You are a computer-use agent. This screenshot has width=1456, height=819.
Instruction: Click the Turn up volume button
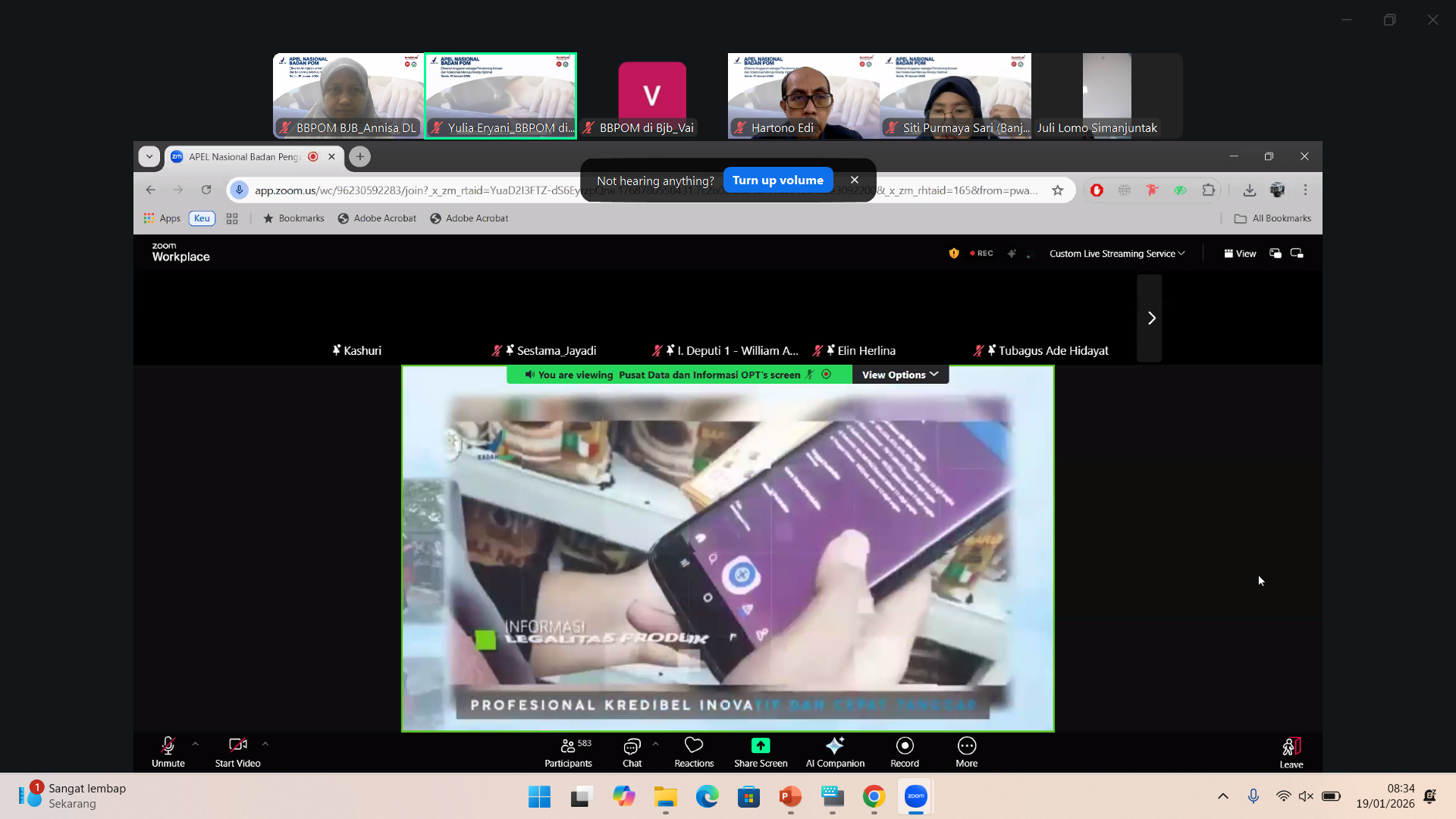click(777, 180)
